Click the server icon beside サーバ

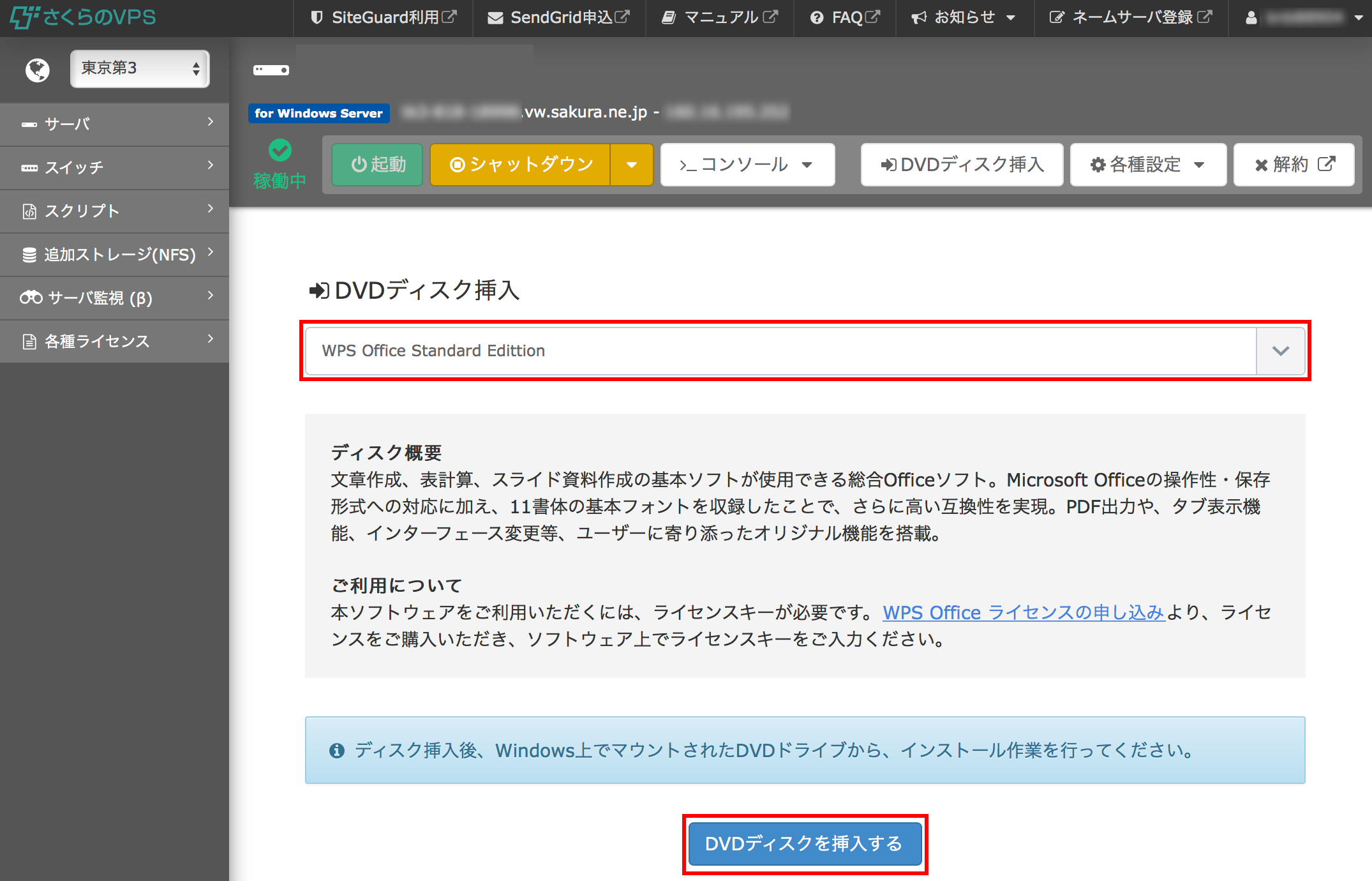tap(29, 124)
